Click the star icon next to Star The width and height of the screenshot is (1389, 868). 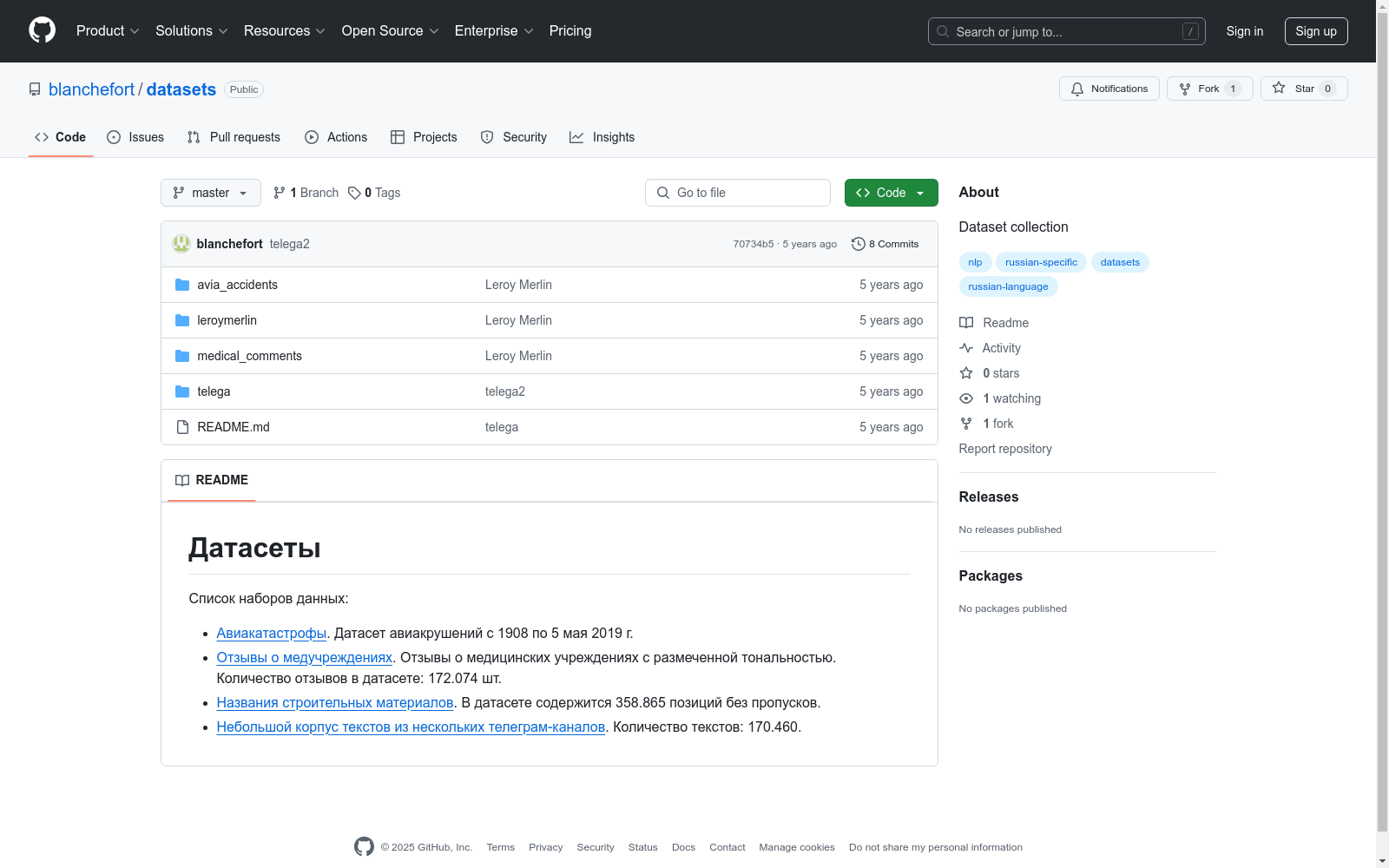[1279, 88]
